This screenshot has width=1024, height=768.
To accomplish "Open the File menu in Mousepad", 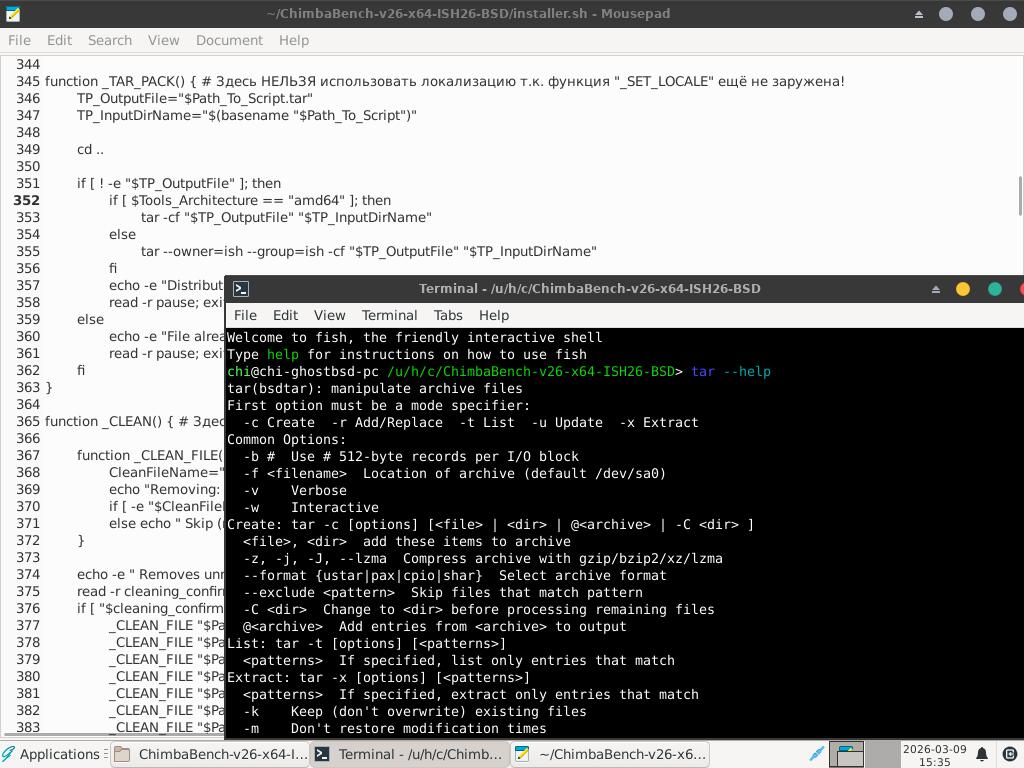I will point(19,40).
